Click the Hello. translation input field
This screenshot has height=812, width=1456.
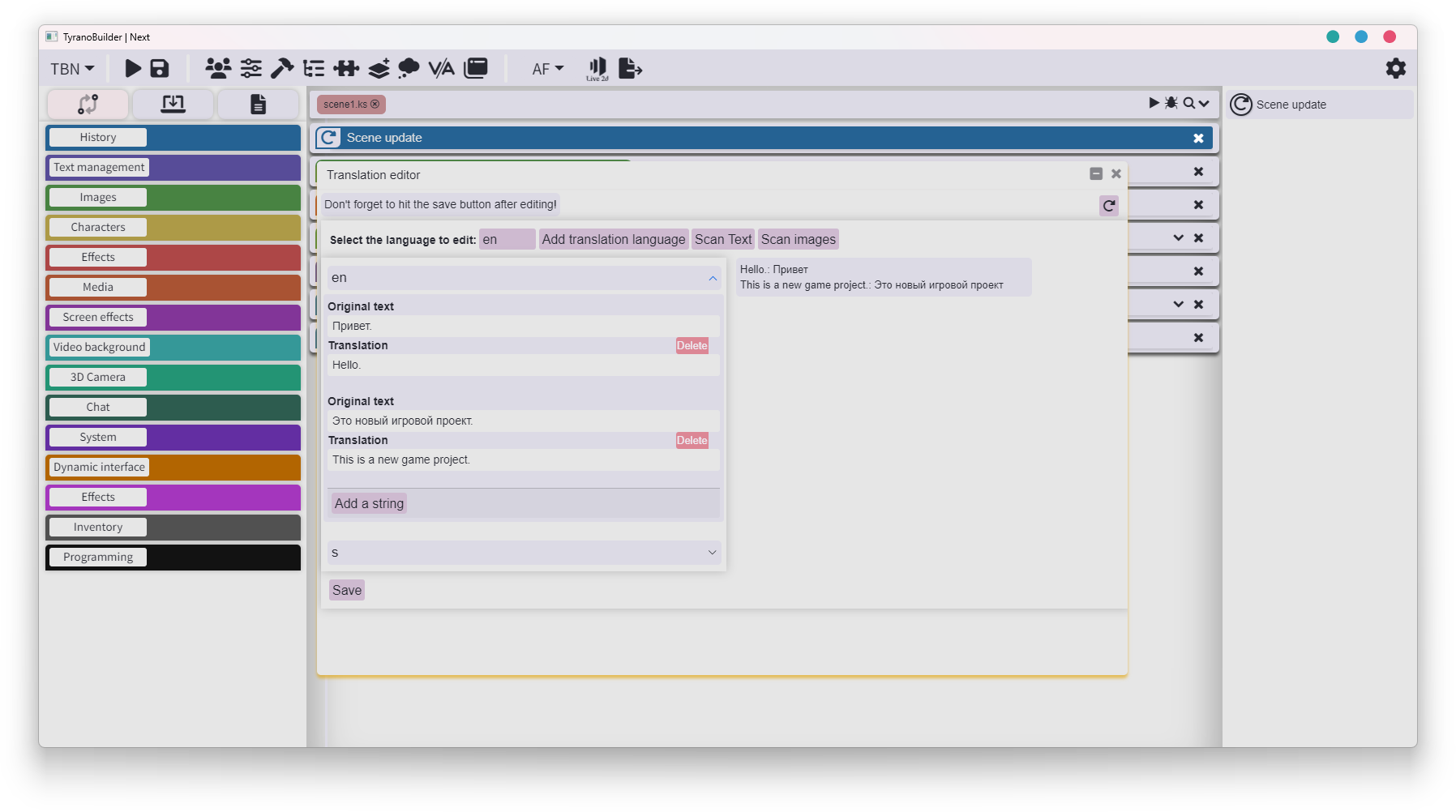click(524, 365)
